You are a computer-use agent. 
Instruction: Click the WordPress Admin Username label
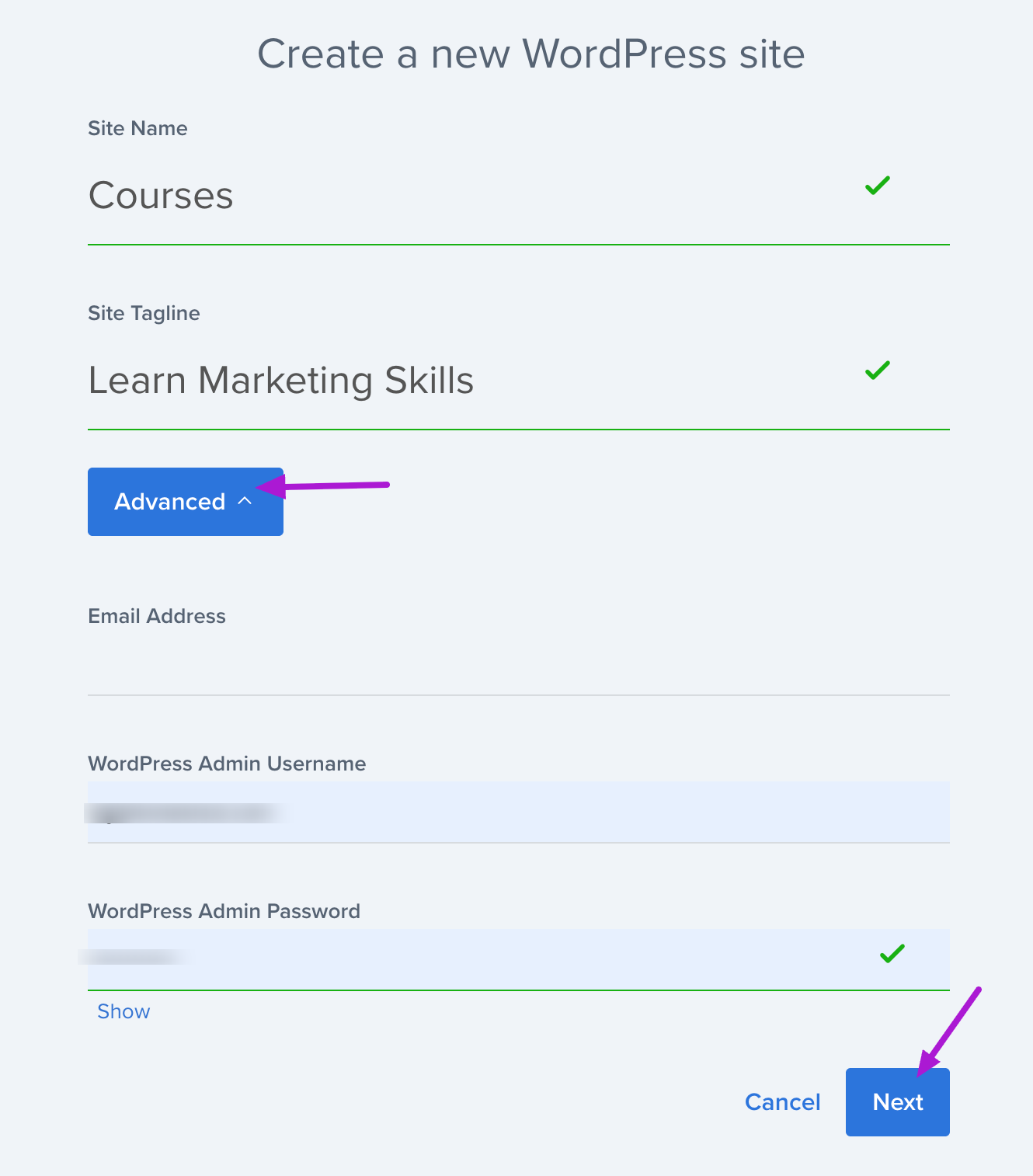227,764
